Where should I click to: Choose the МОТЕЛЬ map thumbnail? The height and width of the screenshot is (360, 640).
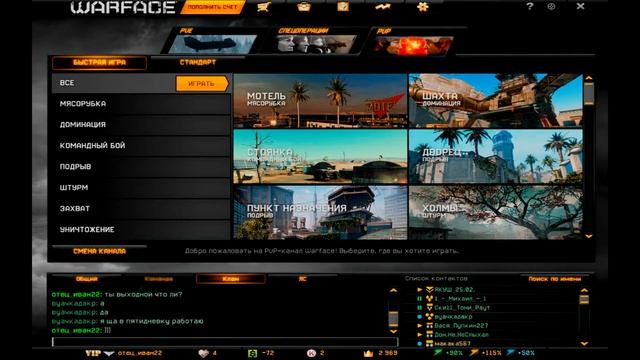coord(320,101)
